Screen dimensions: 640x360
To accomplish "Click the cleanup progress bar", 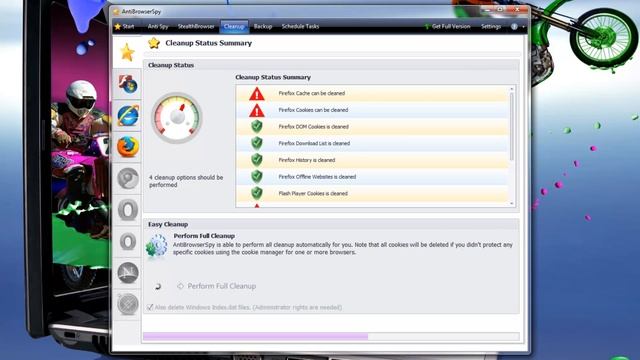I will [331, 336].
